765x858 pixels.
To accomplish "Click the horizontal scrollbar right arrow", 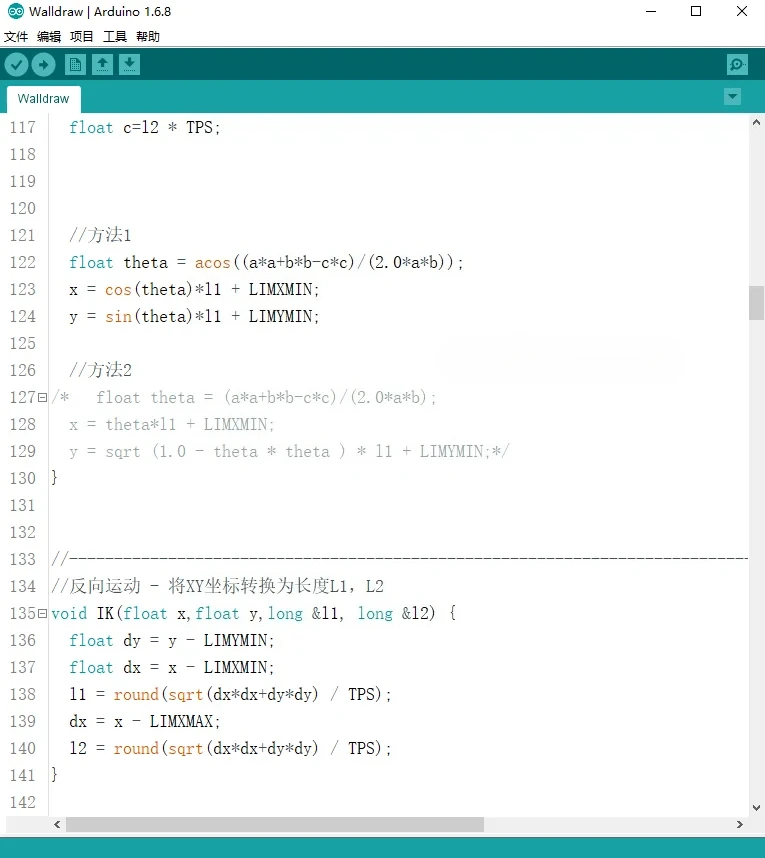I will point(740,824).
